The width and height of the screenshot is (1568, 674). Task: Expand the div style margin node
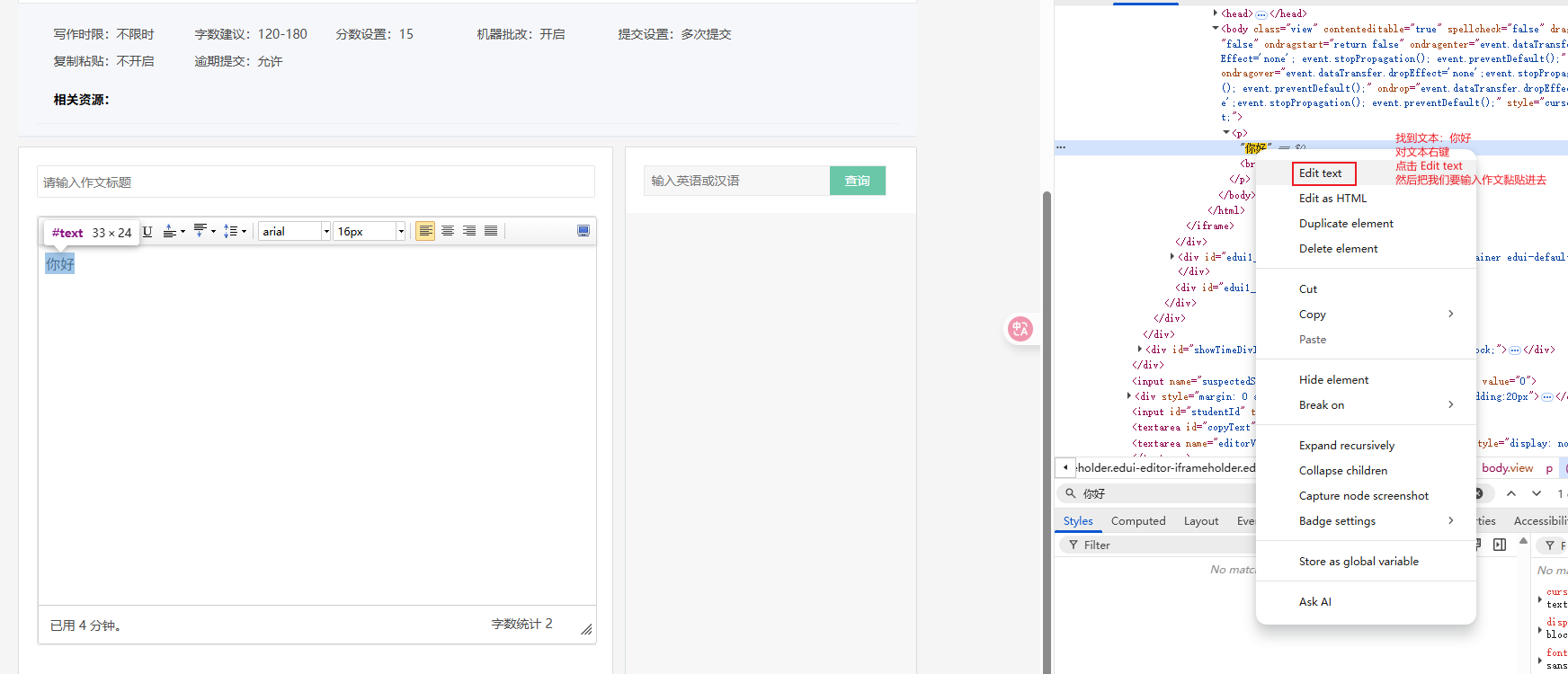point(1129,396)
